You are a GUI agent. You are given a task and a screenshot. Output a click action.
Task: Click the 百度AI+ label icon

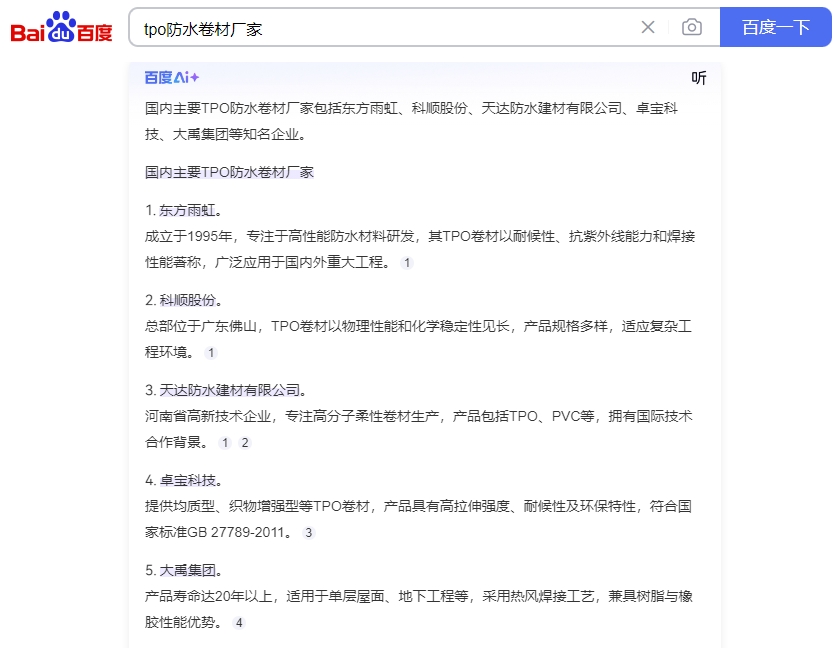[171, 78]
